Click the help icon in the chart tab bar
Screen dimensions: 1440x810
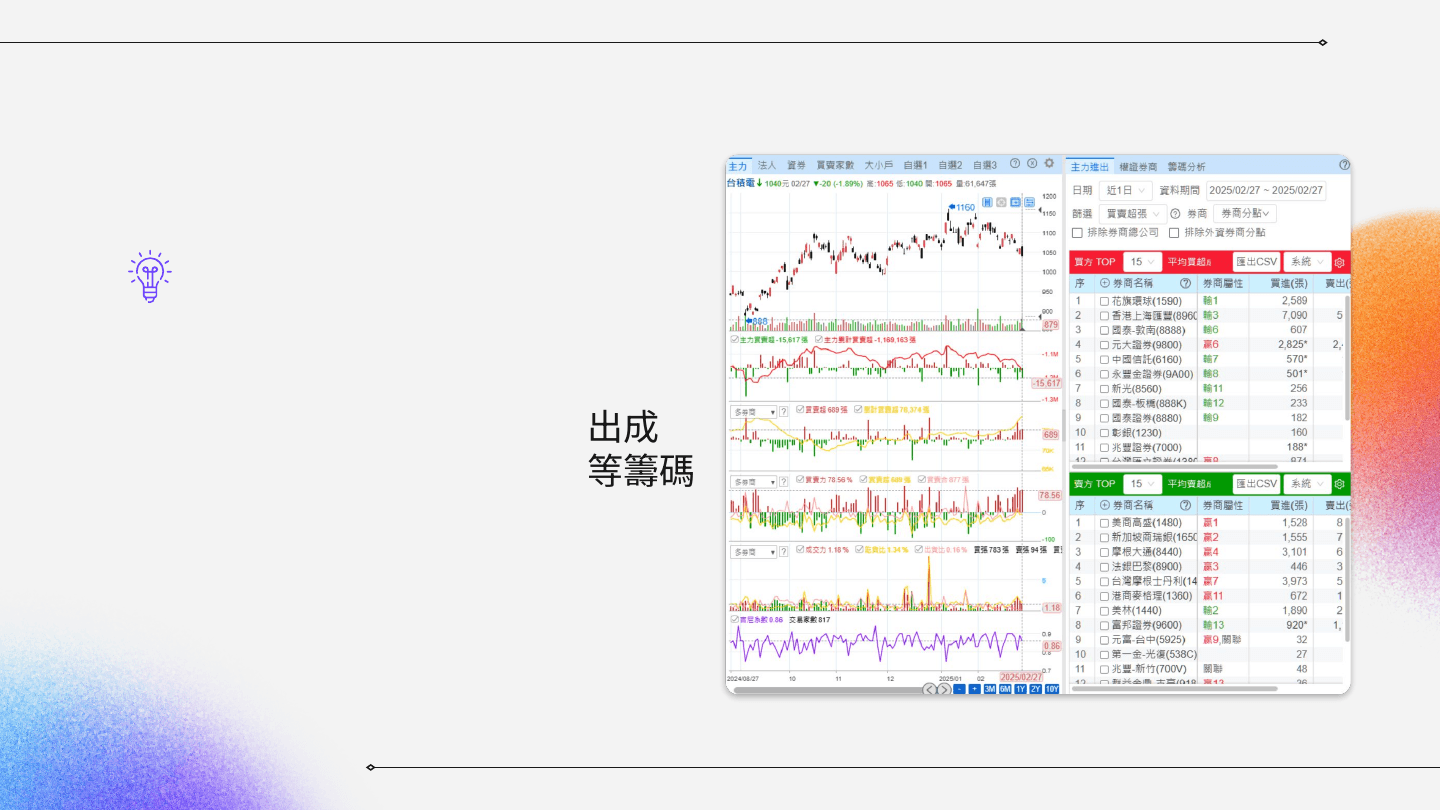[1015, 164]
